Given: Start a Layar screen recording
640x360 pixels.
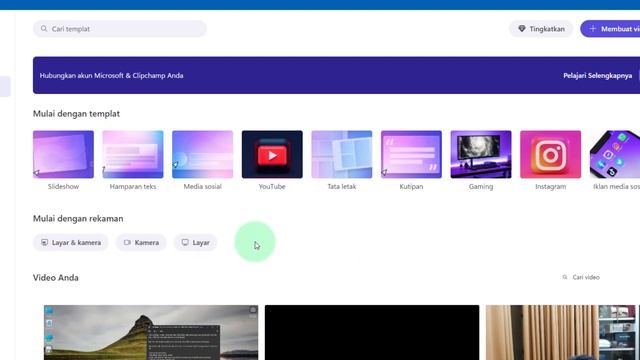Looking at the screenshot, I should tap(196, 242).
